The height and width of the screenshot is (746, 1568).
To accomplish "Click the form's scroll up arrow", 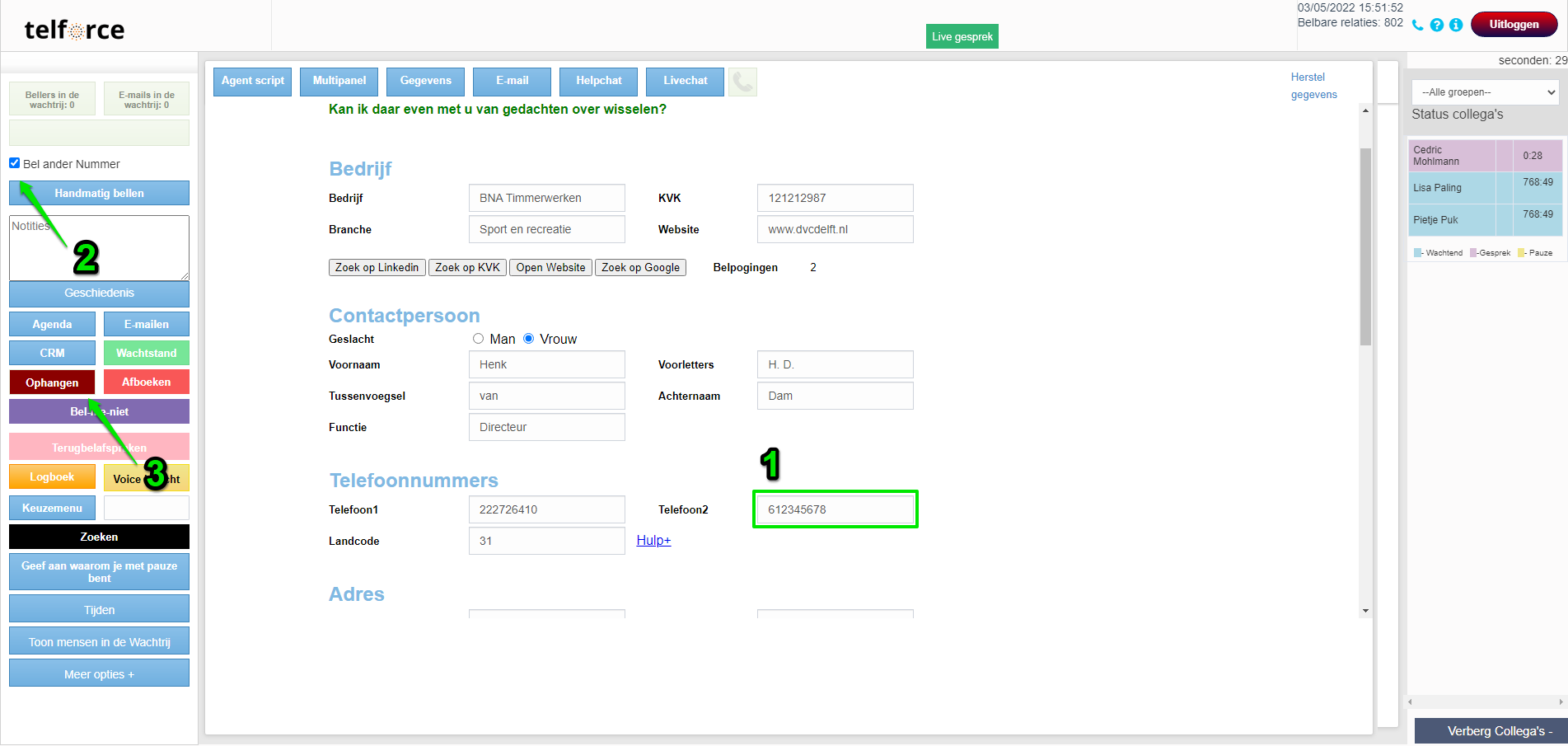I will (1365, 110).
